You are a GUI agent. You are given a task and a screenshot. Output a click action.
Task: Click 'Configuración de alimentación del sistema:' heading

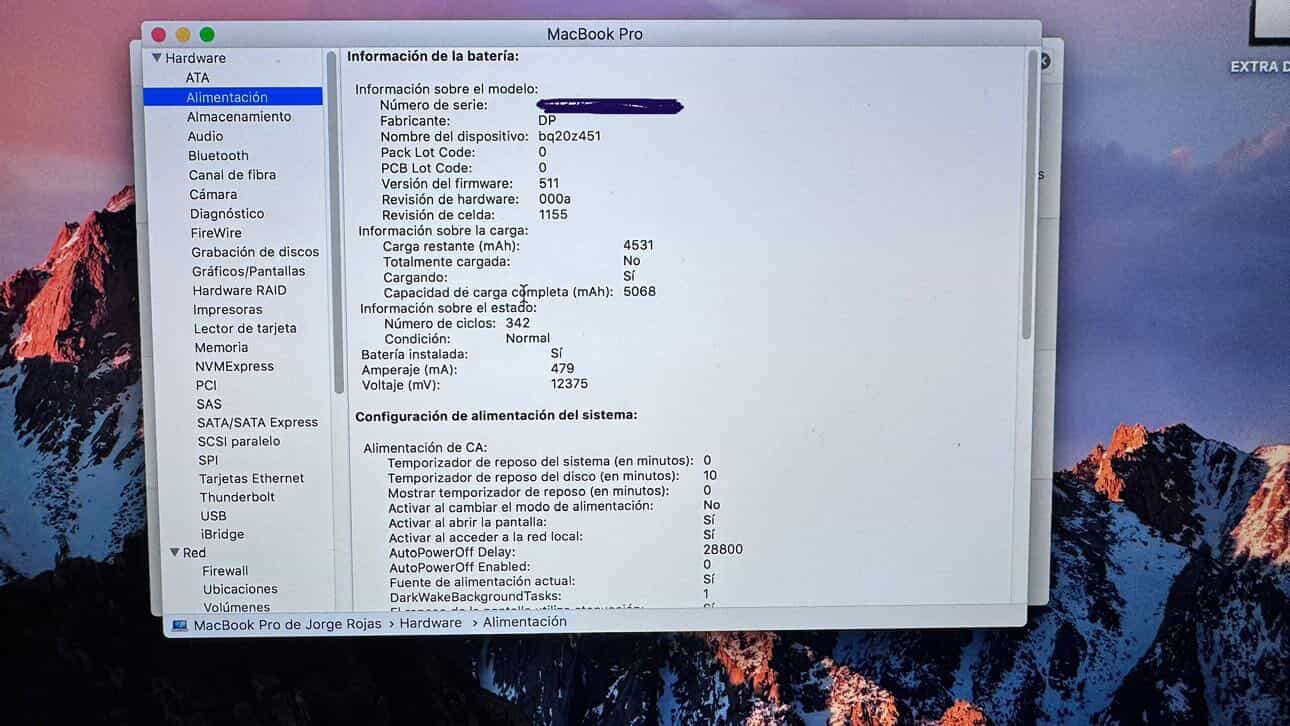point(496,415)
